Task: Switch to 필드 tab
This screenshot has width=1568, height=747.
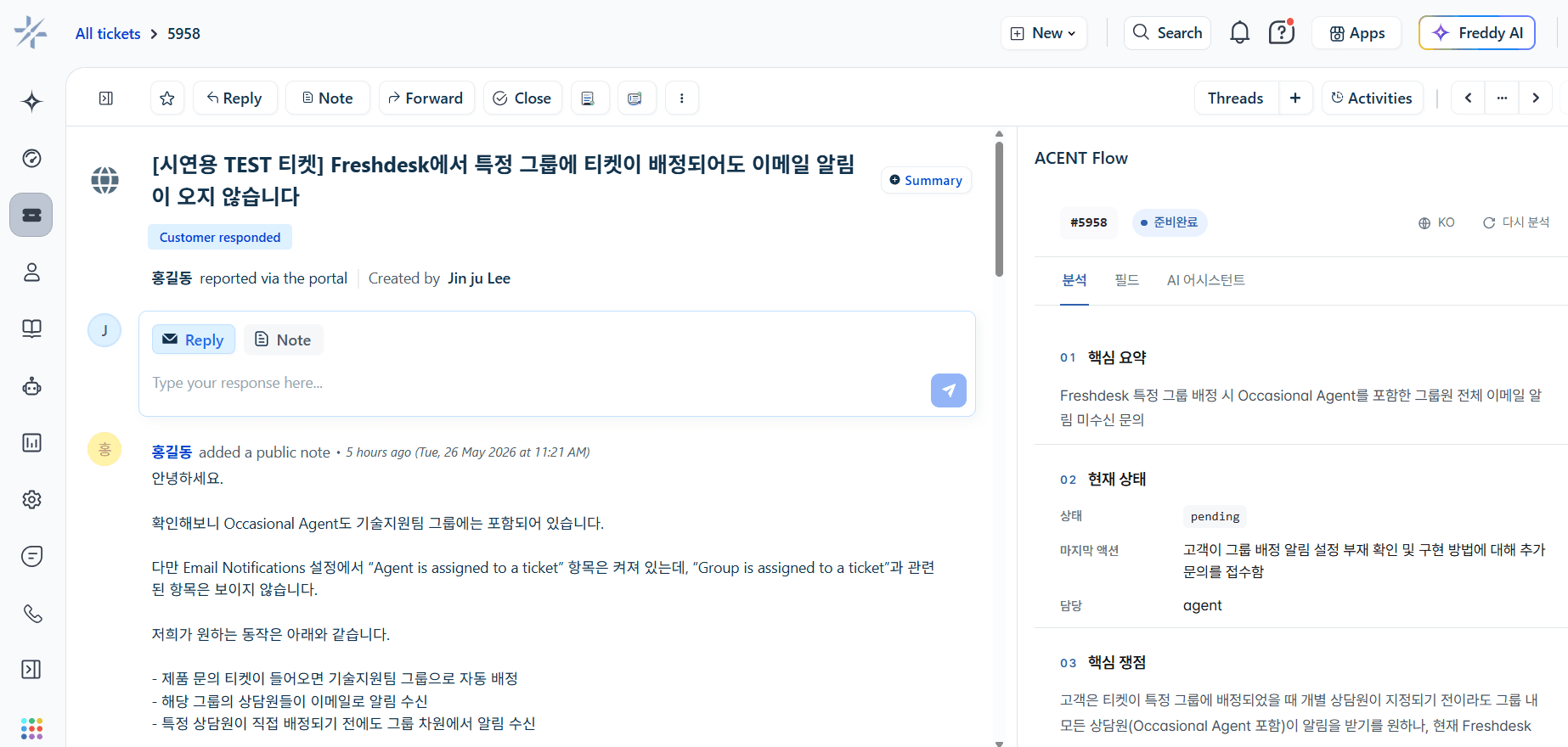Action: [1127, 280]
